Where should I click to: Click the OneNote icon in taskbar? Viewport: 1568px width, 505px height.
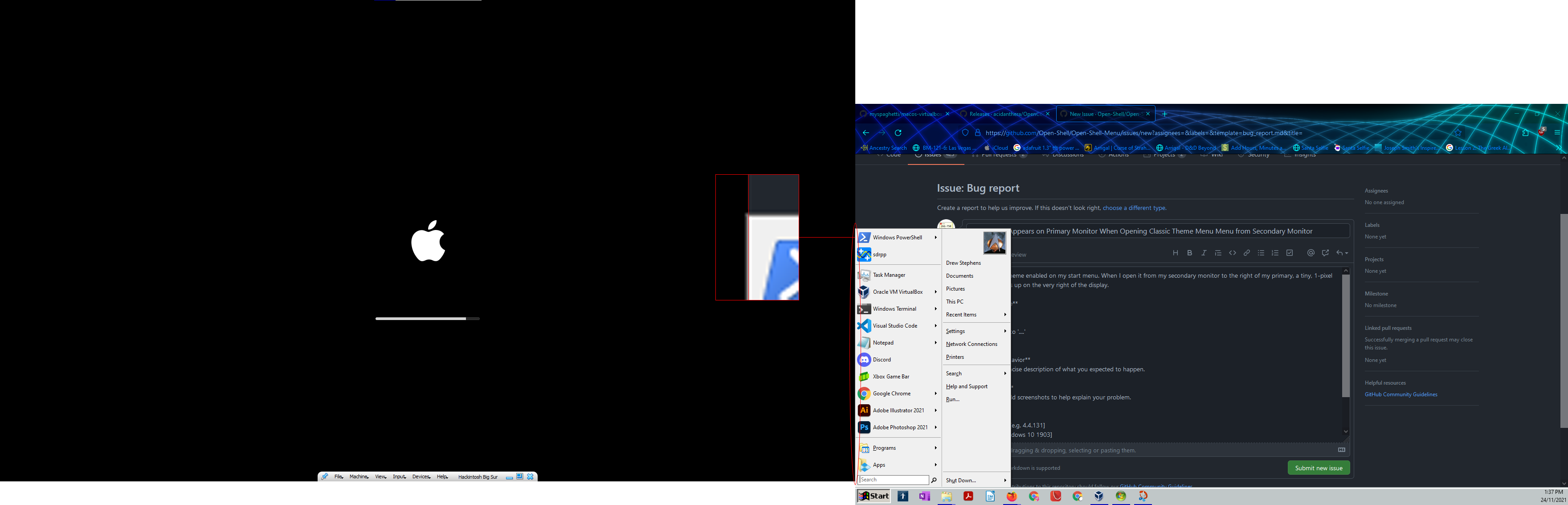point(924,497)
